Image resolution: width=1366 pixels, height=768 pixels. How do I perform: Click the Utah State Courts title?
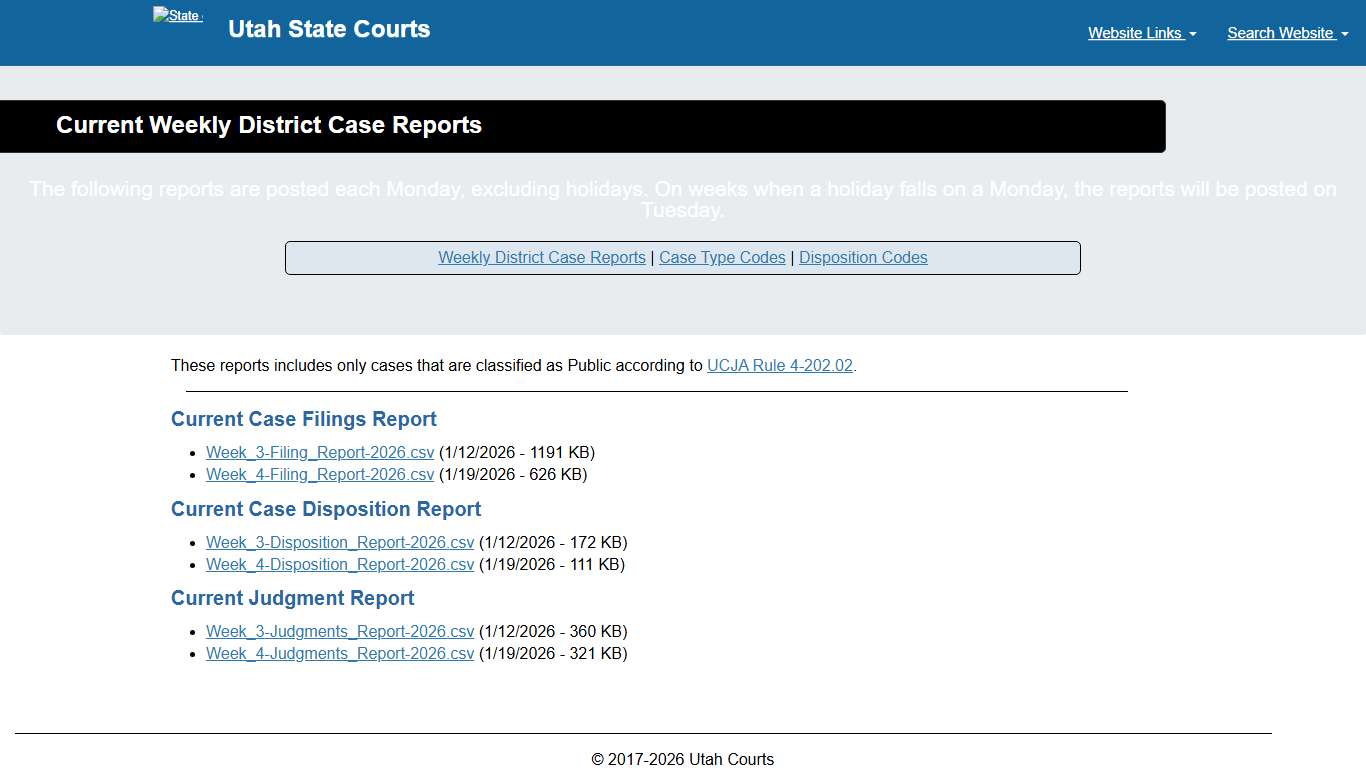coord(329,29)
